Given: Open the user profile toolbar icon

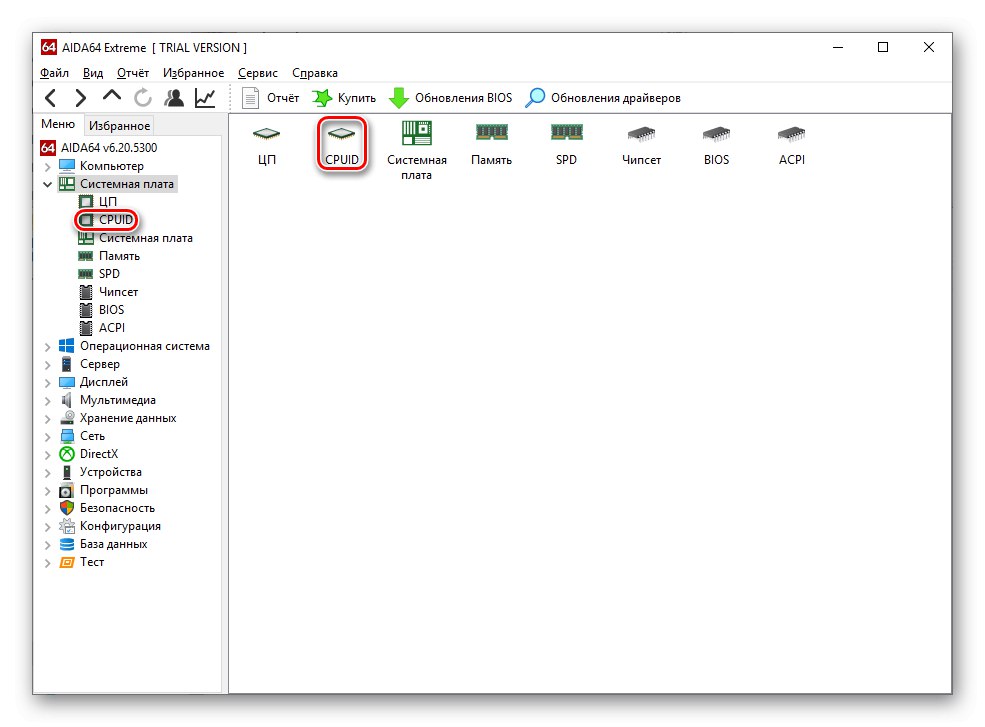Looking at the screenshot, I should click(x=174, y=98).
